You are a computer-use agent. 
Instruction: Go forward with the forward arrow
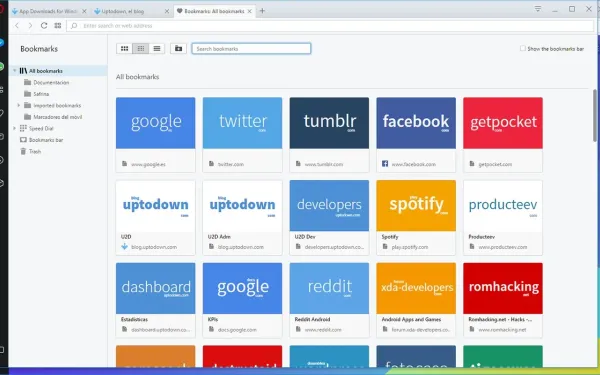click(x=30, y=26)
